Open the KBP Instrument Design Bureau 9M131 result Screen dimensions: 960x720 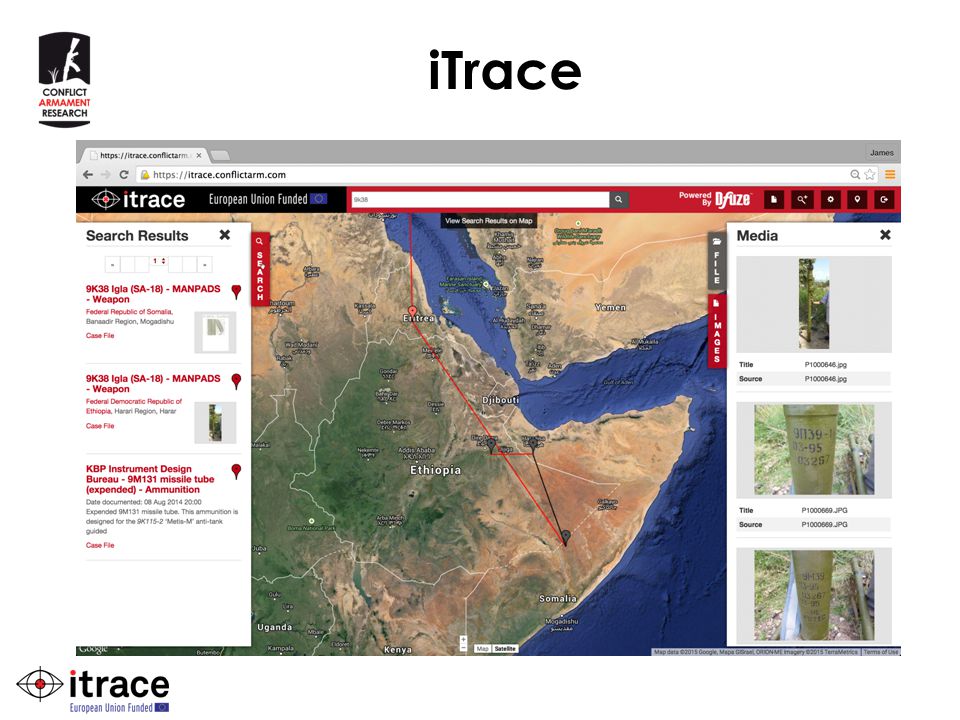coord(150,479)
